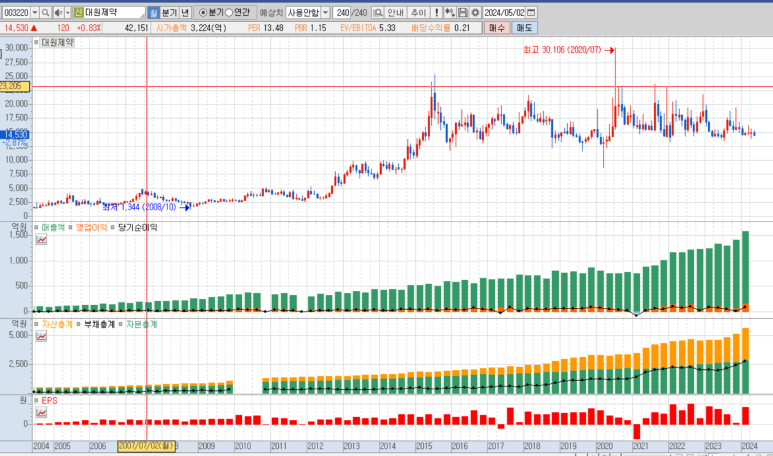The width and height of the screenshot is (773, 456).
Task: Click the exclamation mark notice icon
Action: pyautogui.click(x=436, y=12)
